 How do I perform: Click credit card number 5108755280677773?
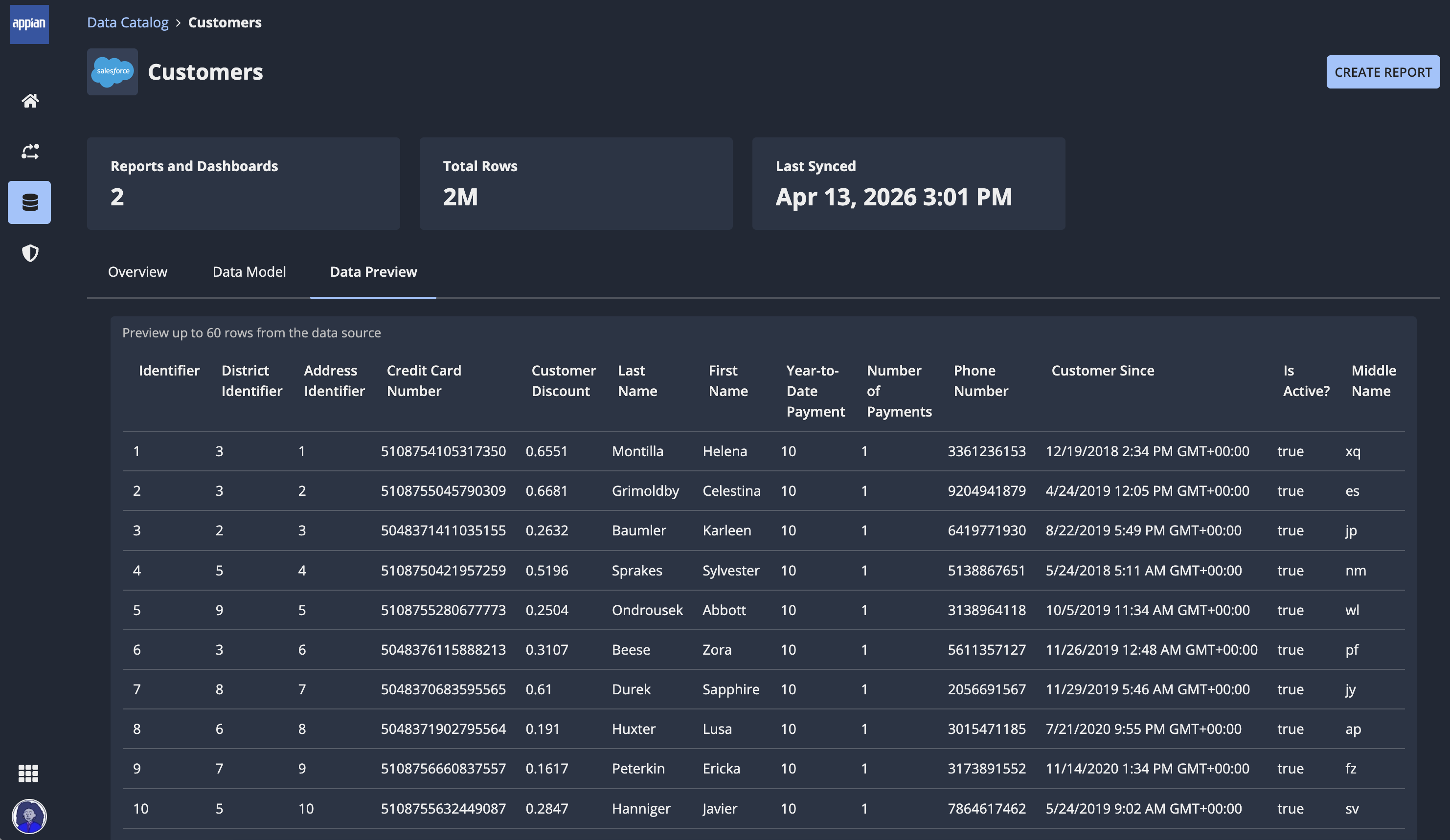click(443, 610)
